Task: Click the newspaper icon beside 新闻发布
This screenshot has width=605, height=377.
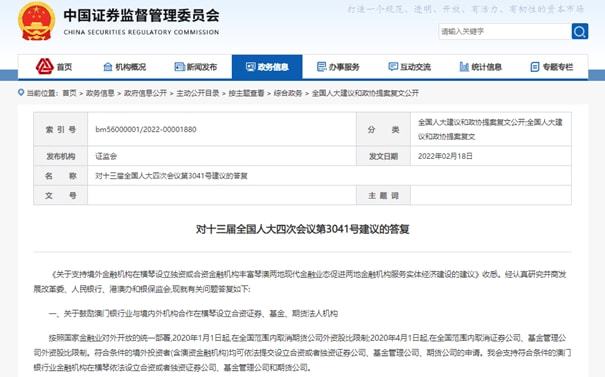Action: tap(179, 67)
